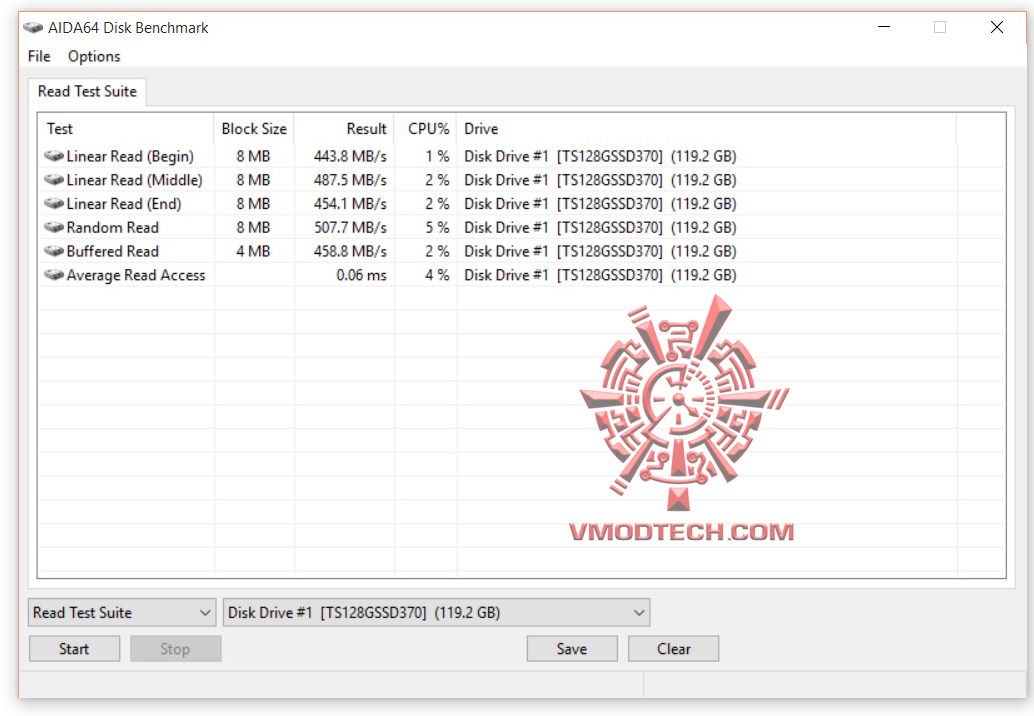The image size is (1034, 716).
Task: Click the drive icon beside Random Read
Action: tap(53, 227)
